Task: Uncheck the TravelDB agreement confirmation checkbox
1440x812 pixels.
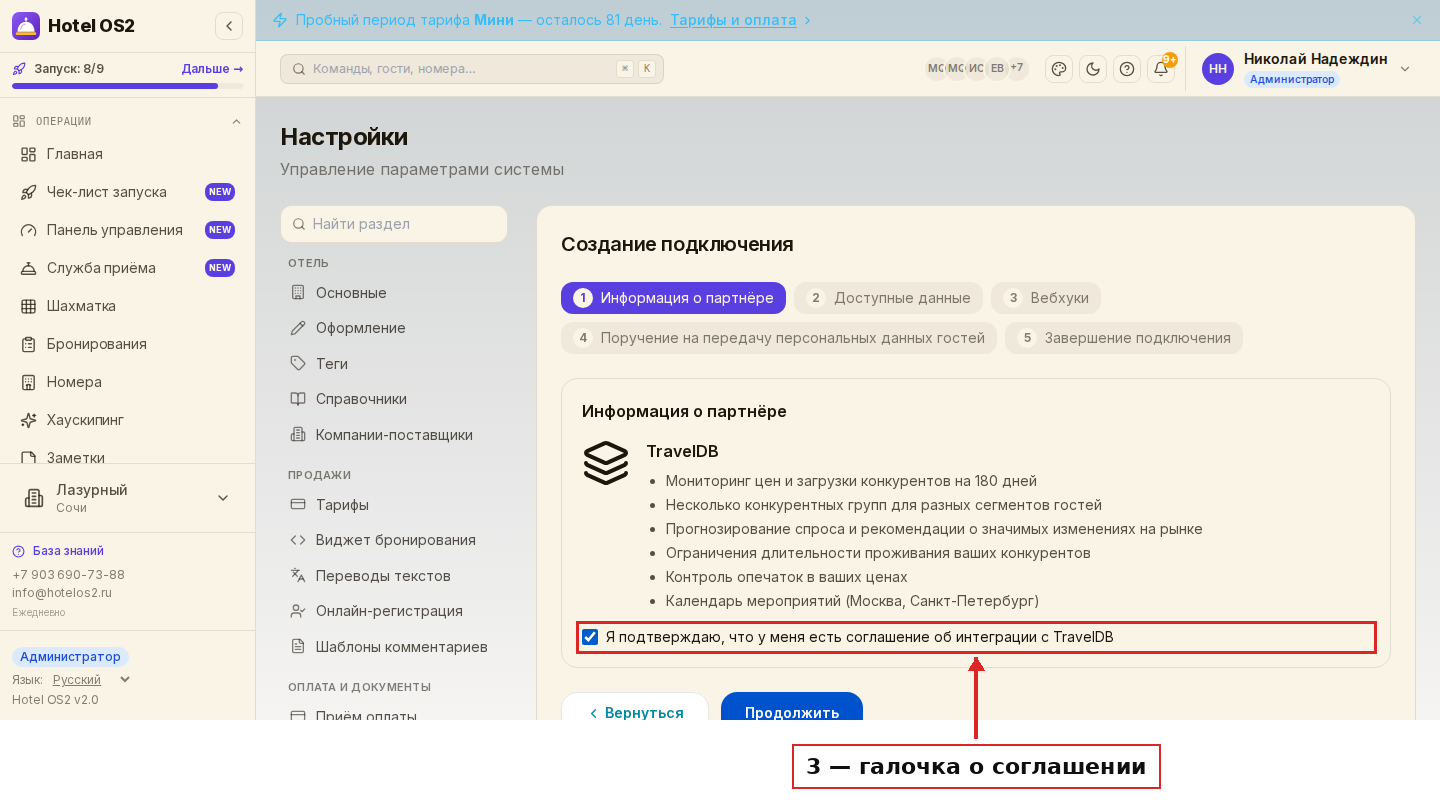Action: tap(590, 637)
